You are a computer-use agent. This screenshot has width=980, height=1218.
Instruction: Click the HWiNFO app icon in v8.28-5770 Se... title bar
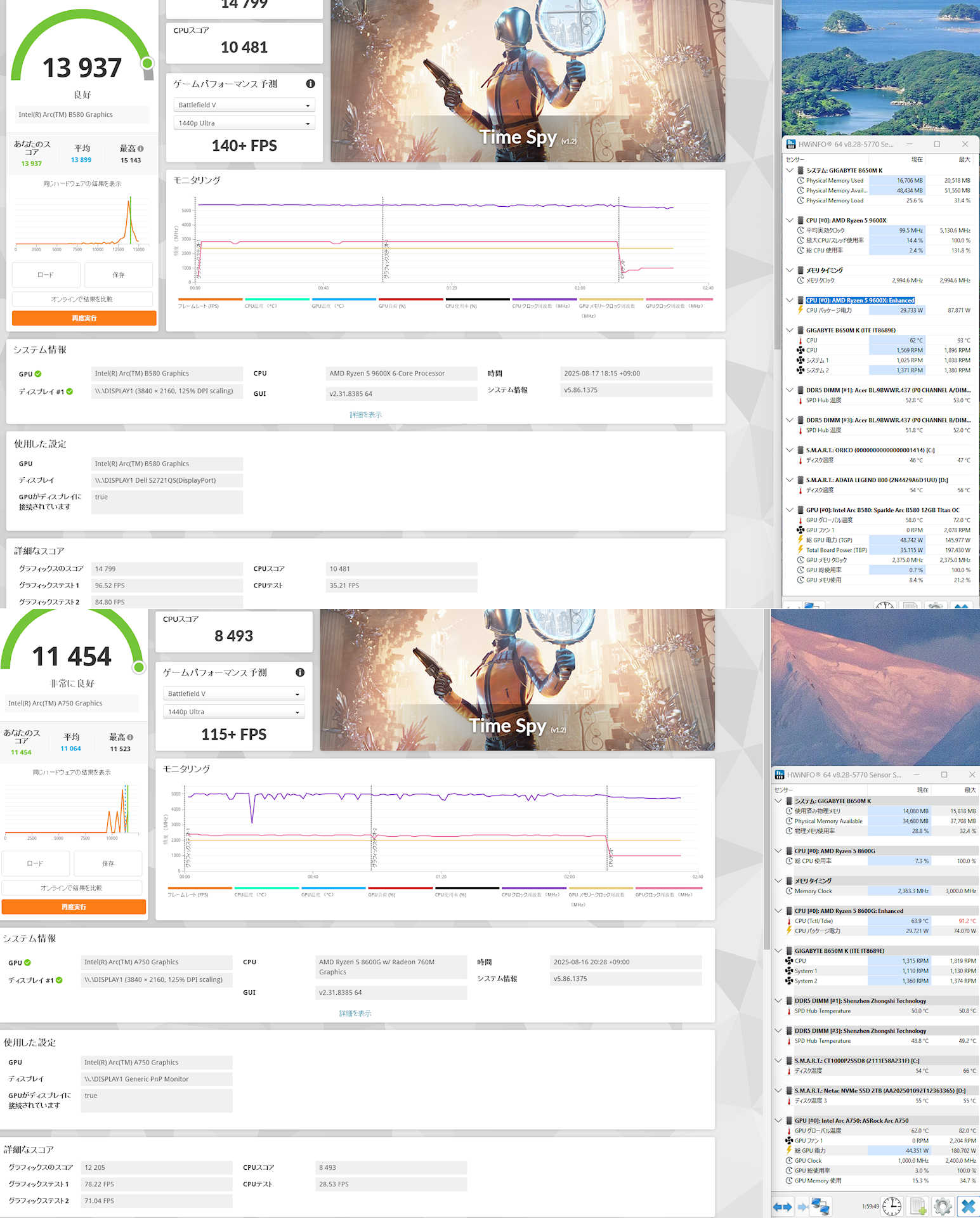pos(791,144)
